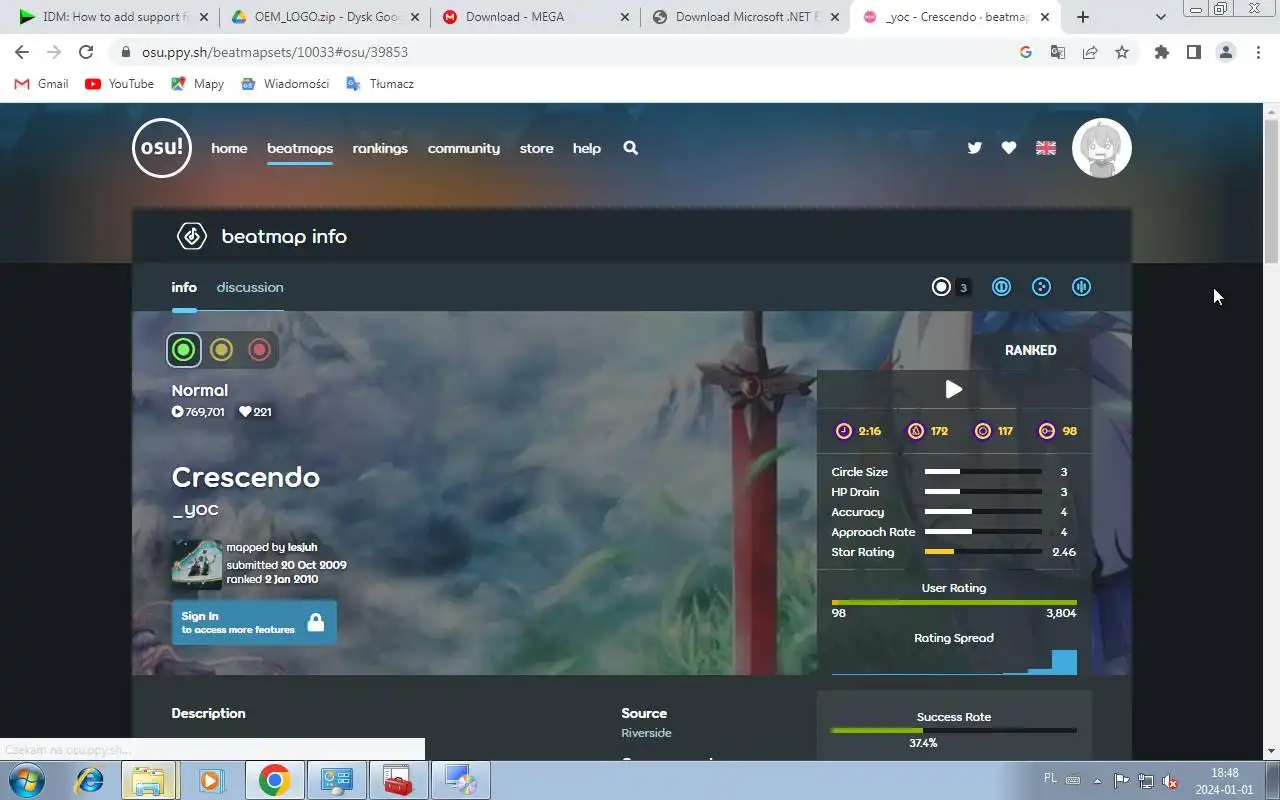Open Chrome side panel icon
The width and height of the screenshot is (1280, 800).
coord(1193,52)
